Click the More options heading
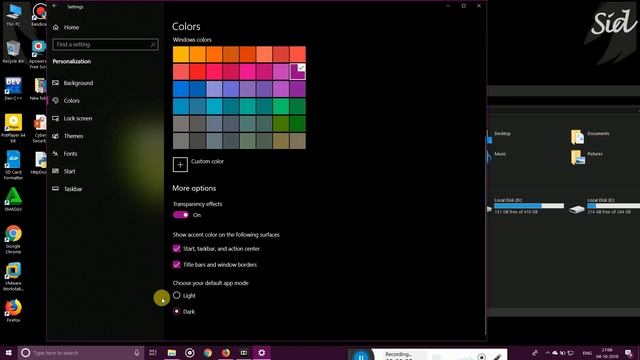This screenshot has height=360, width=640. [194, 188]
